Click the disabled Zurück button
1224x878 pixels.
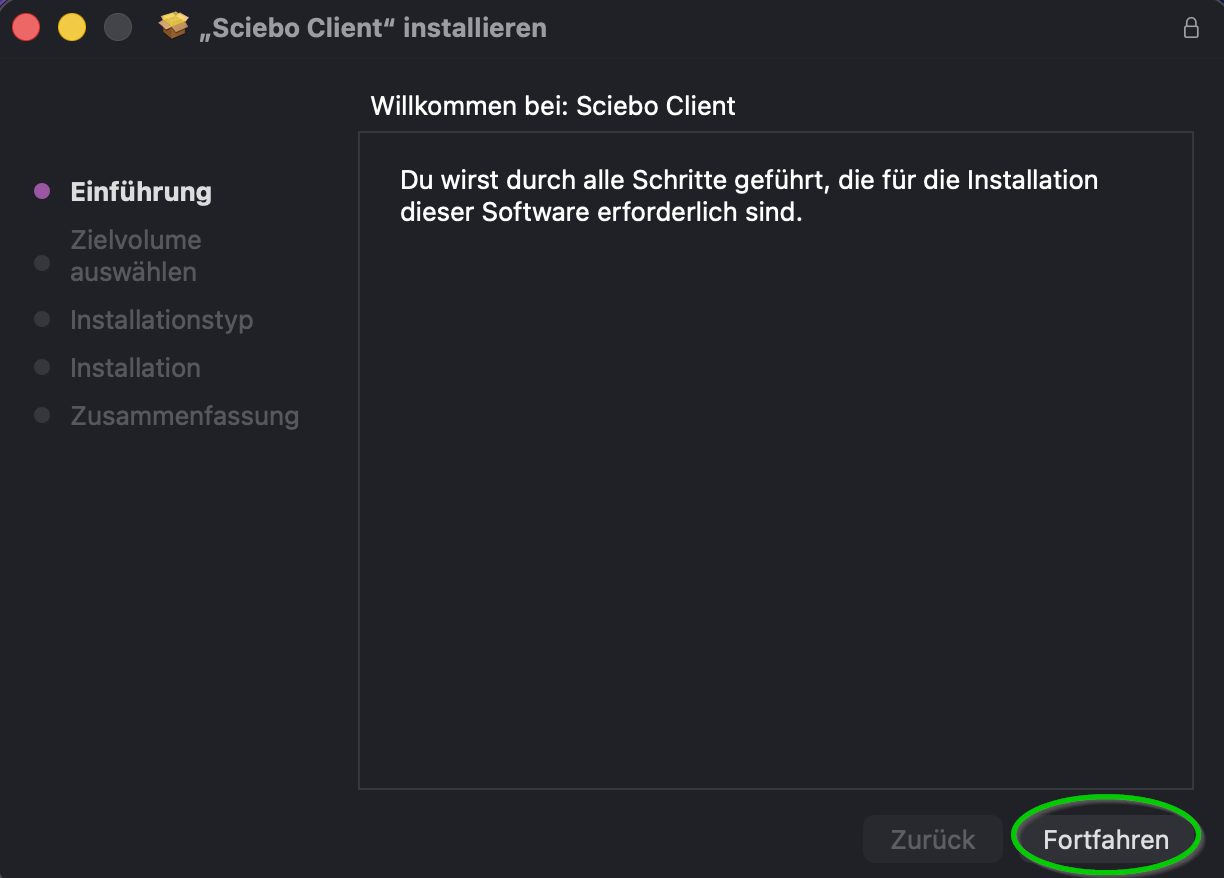932,839
